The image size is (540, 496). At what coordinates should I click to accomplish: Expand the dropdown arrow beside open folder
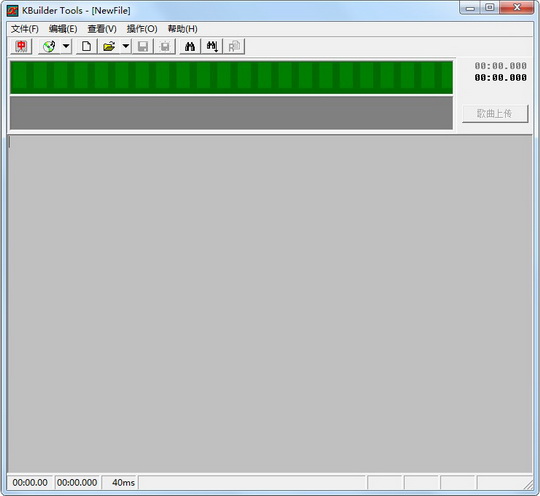(126, 46)
